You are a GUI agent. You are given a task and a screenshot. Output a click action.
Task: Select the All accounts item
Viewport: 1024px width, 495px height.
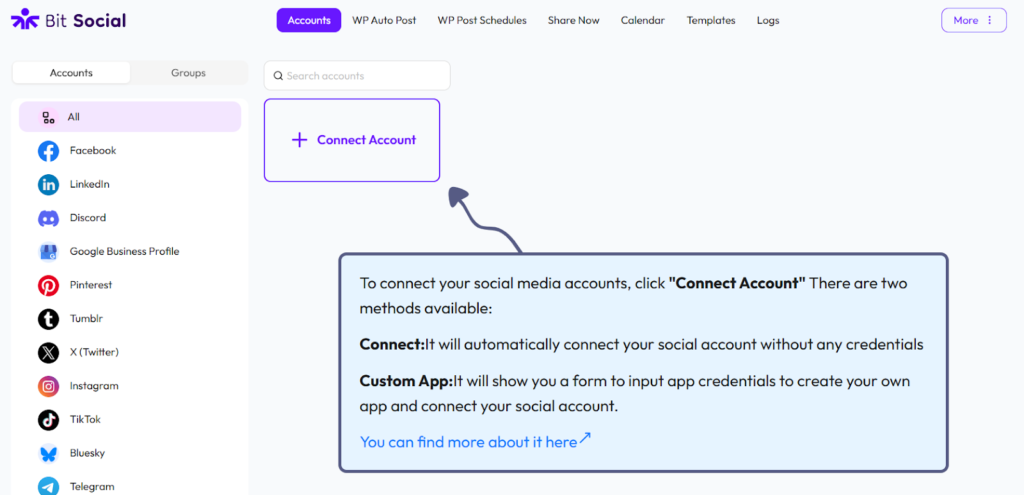point(130,117)
